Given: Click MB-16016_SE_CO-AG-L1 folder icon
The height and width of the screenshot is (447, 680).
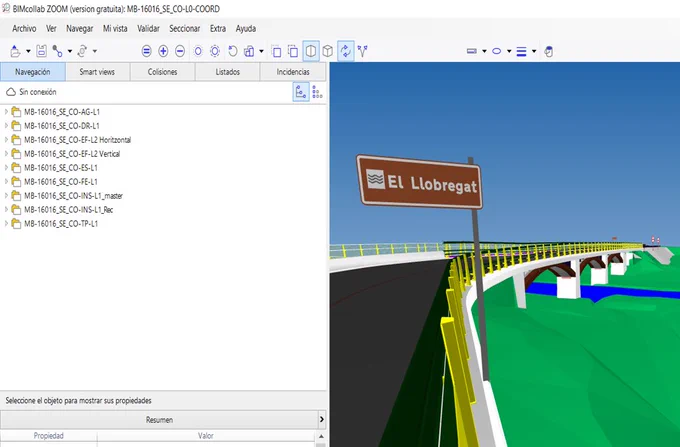Looking at the screenshot, I should (x=16, y=112).
